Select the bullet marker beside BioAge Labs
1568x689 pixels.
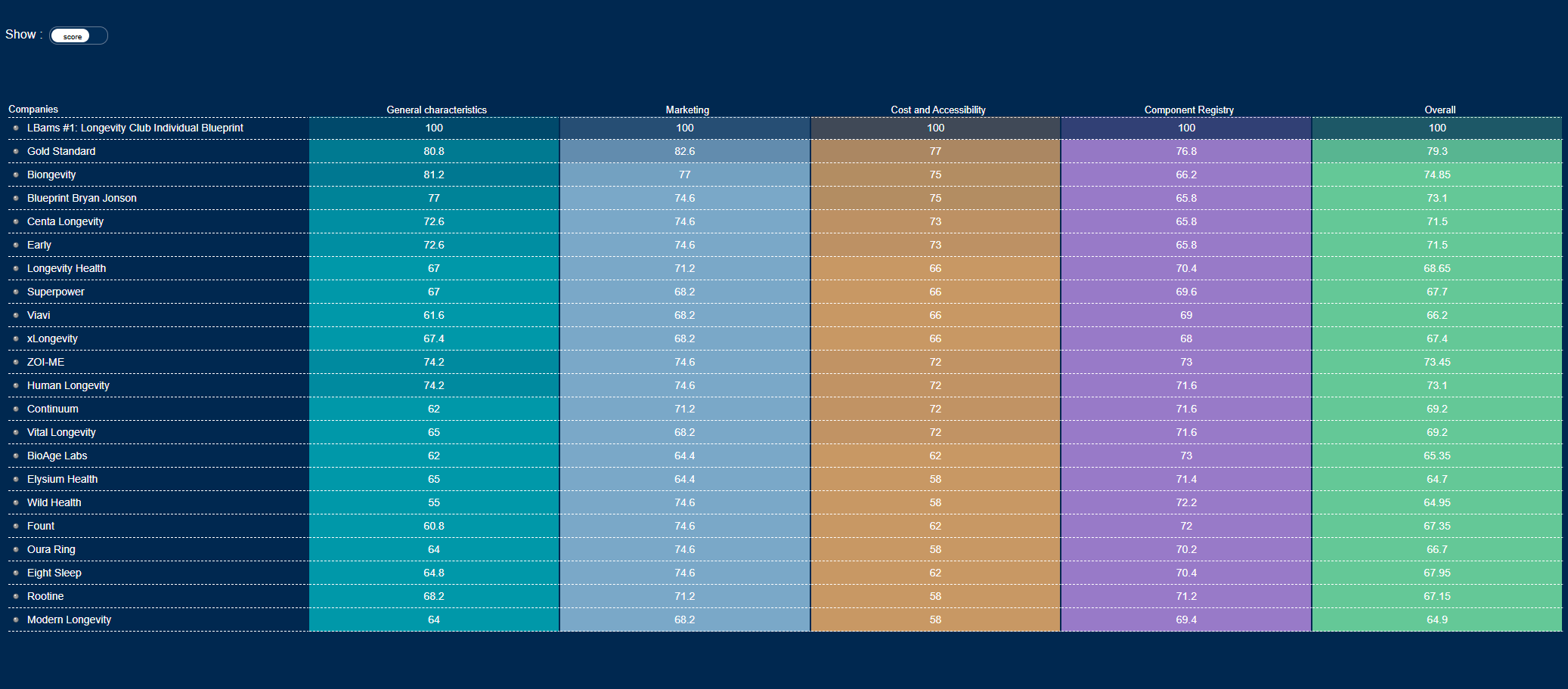pos(16,456)
